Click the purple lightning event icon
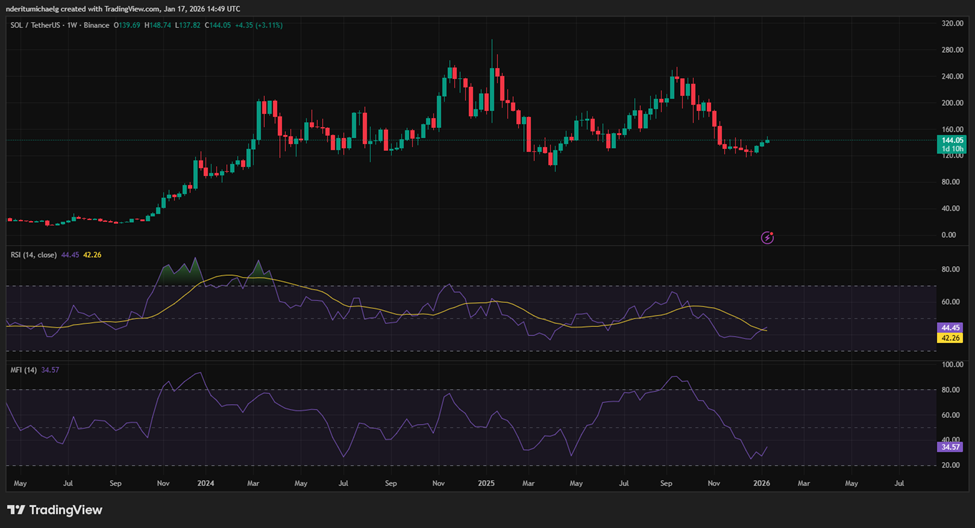 (767, 237)
